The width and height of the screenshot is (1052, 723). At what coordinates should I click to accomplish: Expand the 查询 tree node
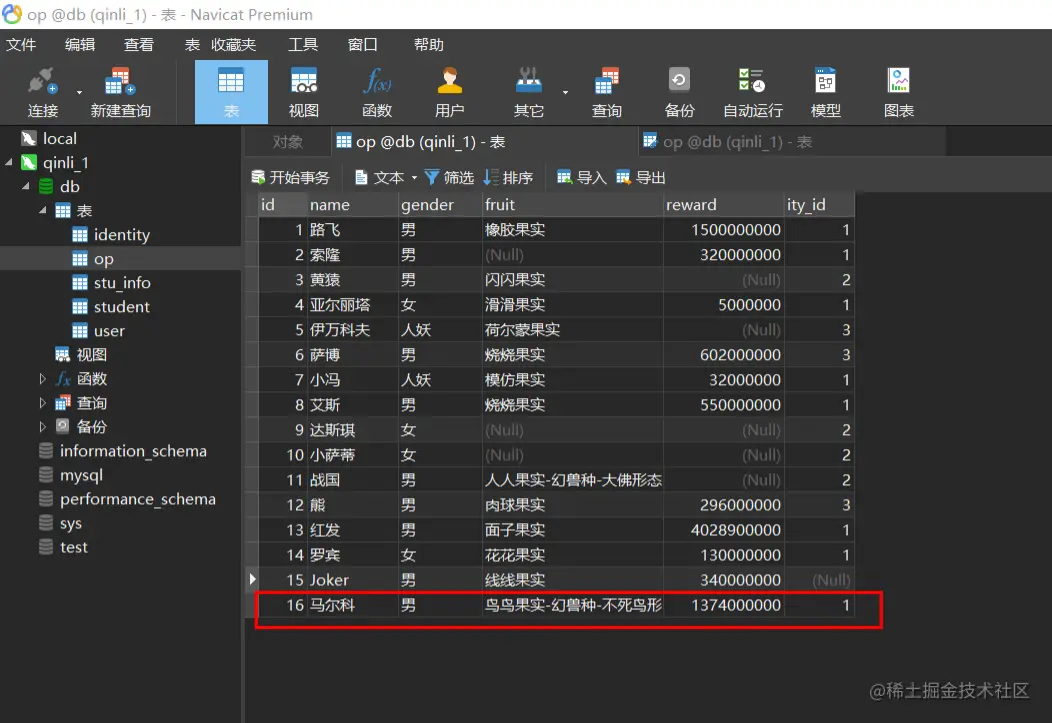pyautogui.click(x=42, y=403)
